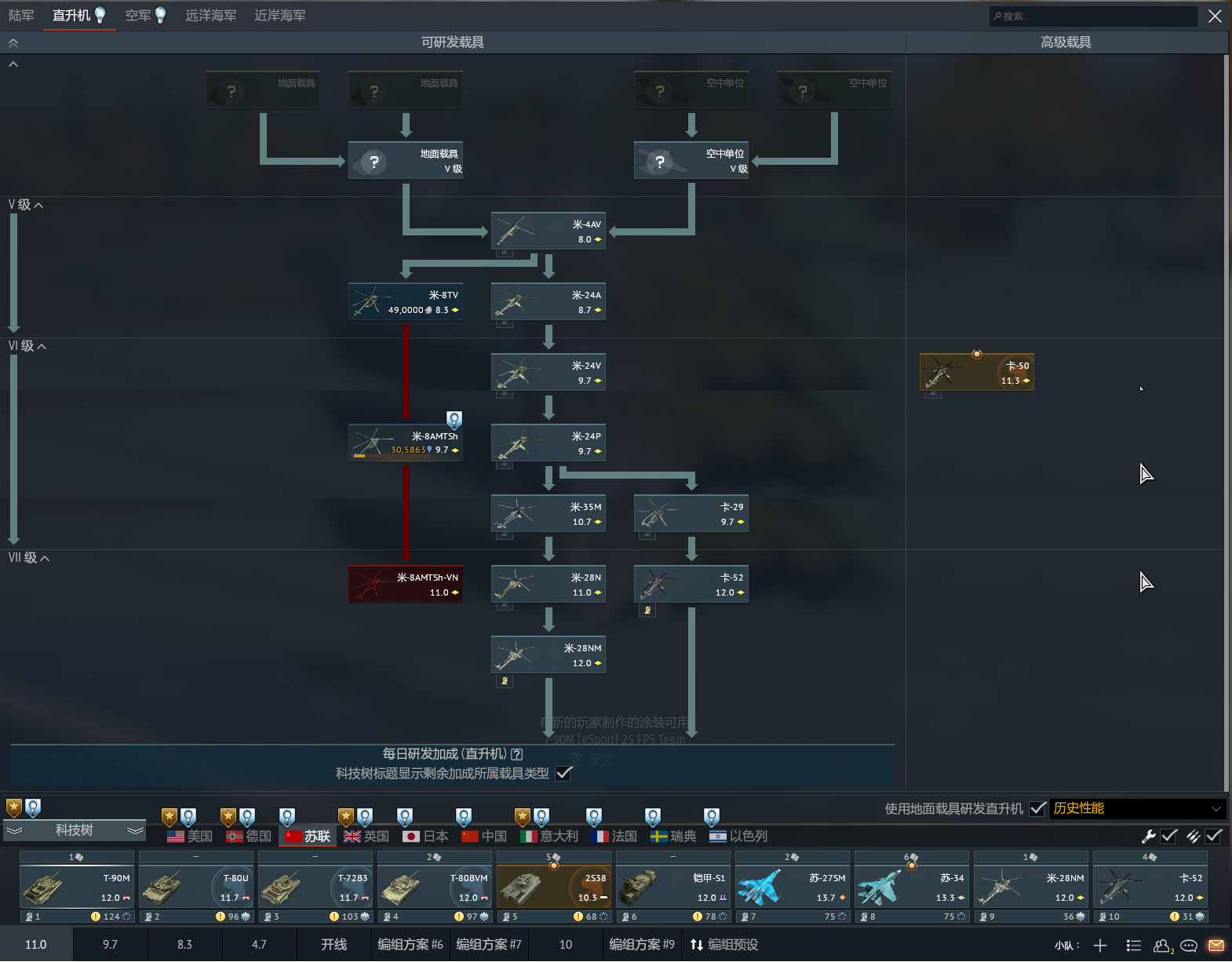
Task: Select the 卡-29 helicopter card
Action: 691,513
